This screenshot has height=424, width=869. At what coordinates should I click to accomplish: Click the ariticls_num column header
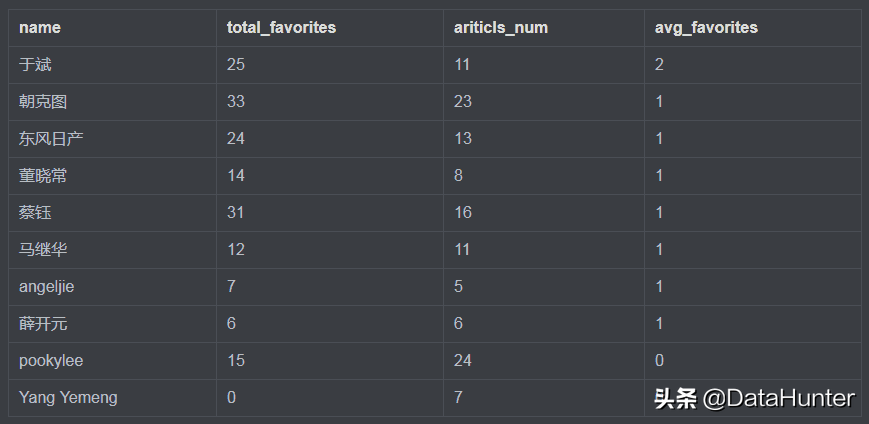click(501, 28)
